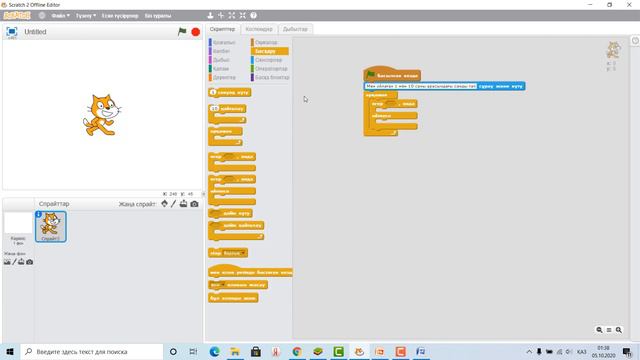
Task: Select the Motion blocks category
Action: [223, 42]
